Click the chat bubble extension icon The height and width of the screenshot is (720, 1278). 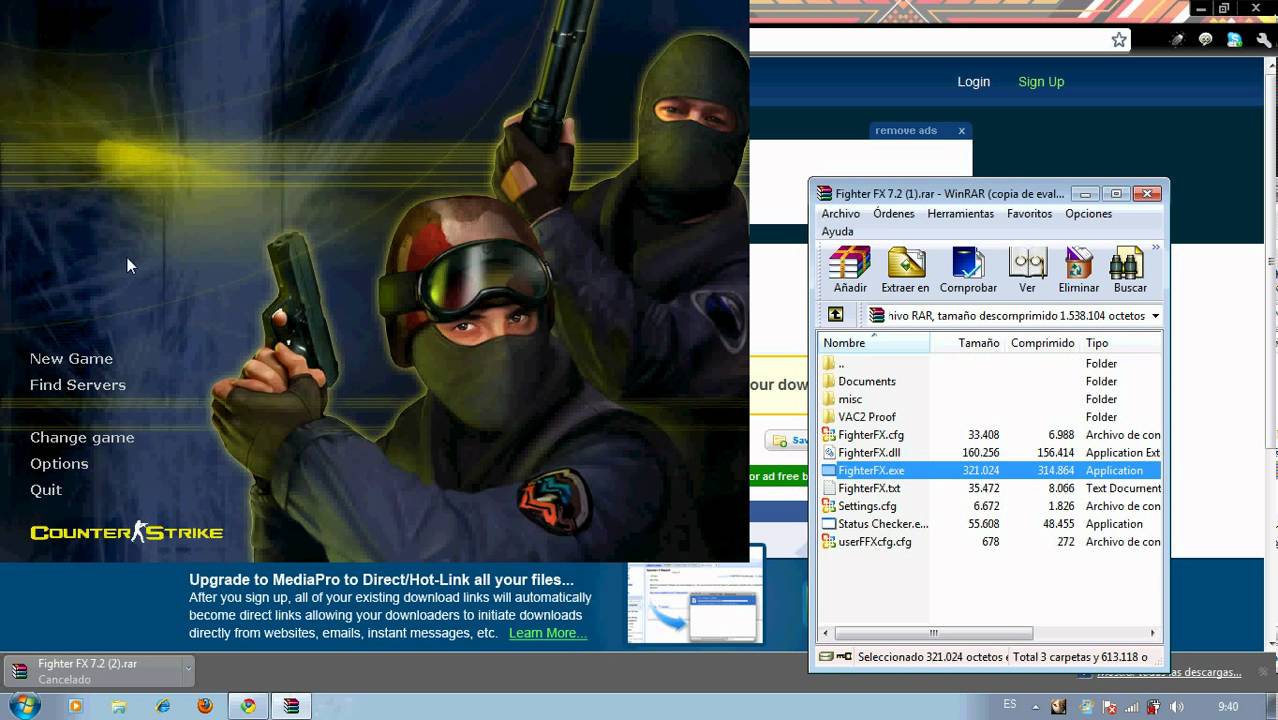pos(1206,40)
